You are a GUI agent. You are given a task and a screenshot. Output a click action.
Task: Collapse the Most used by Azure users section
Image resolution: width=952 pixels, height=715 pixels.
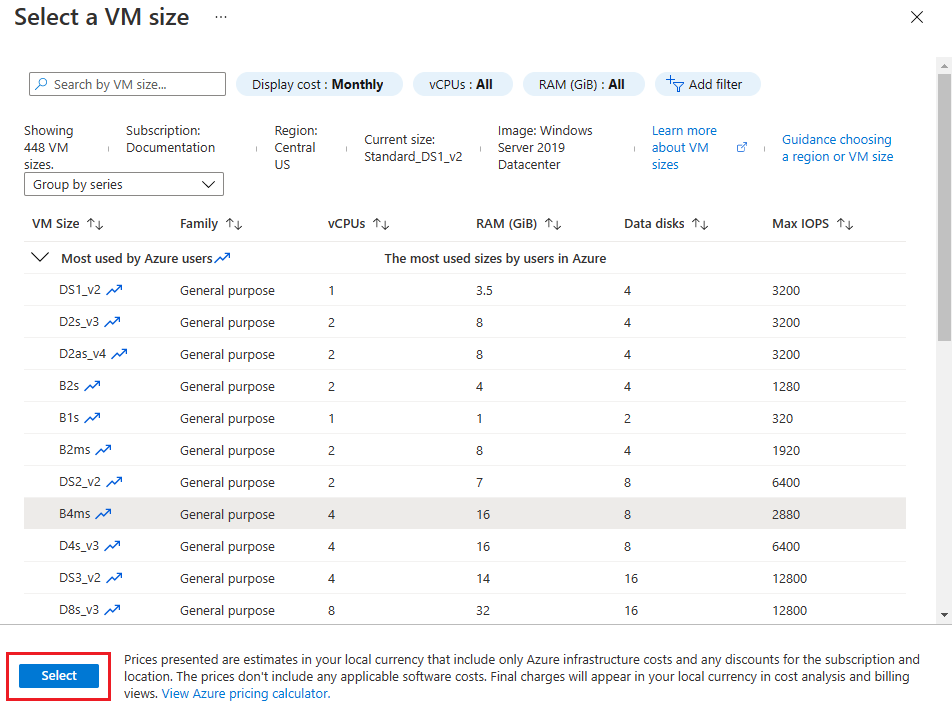point(38,256)
